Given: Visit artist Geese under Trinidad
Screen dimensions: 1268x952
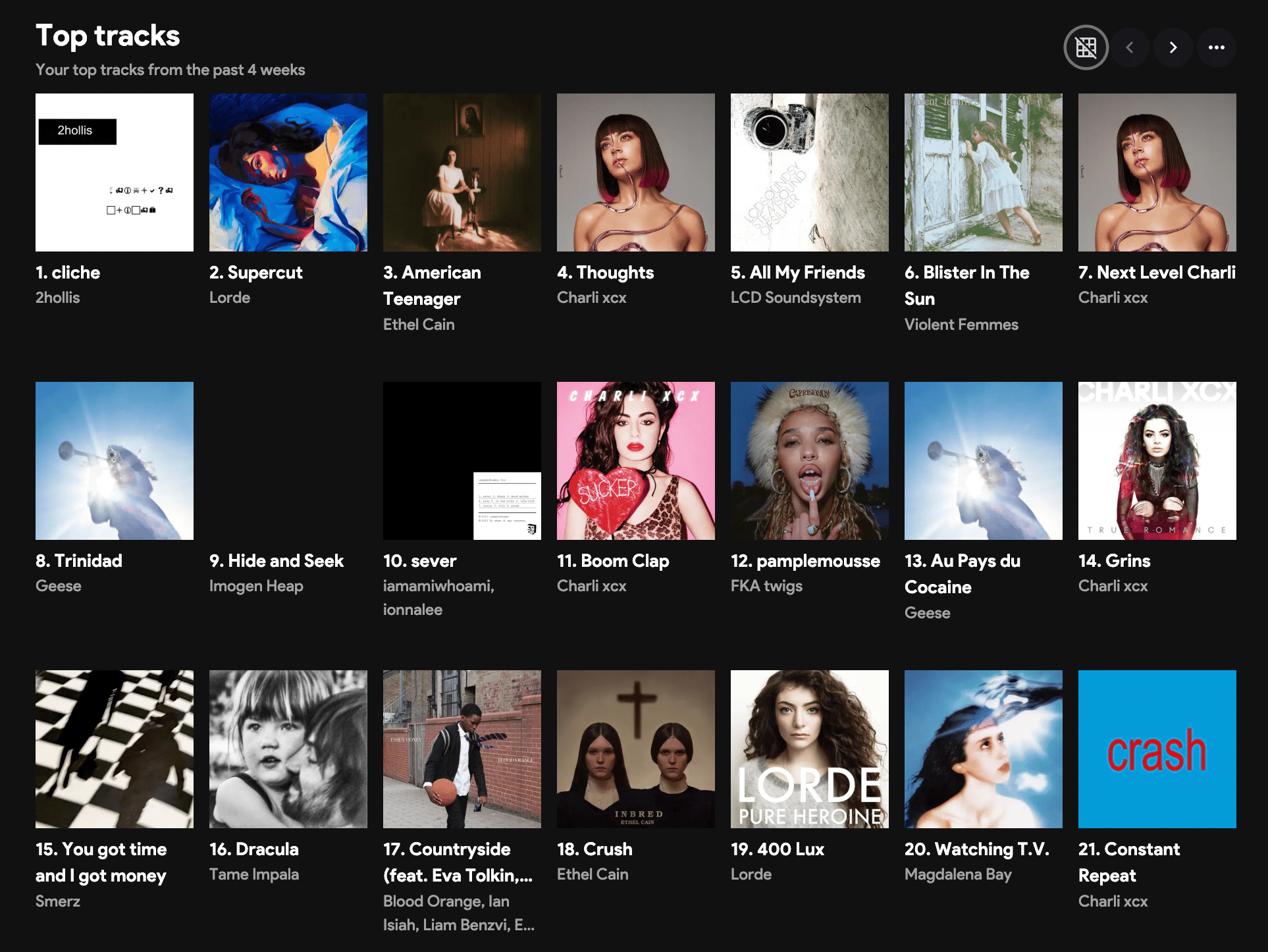Looking at the screenshot, I should pyautogui.click(x=59, y=586).
